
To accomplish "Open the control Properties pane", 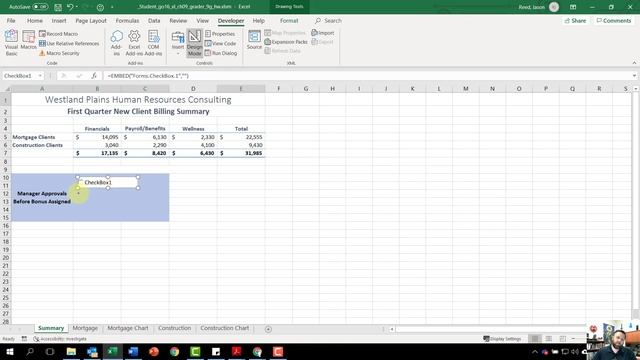I will (220, 34).
